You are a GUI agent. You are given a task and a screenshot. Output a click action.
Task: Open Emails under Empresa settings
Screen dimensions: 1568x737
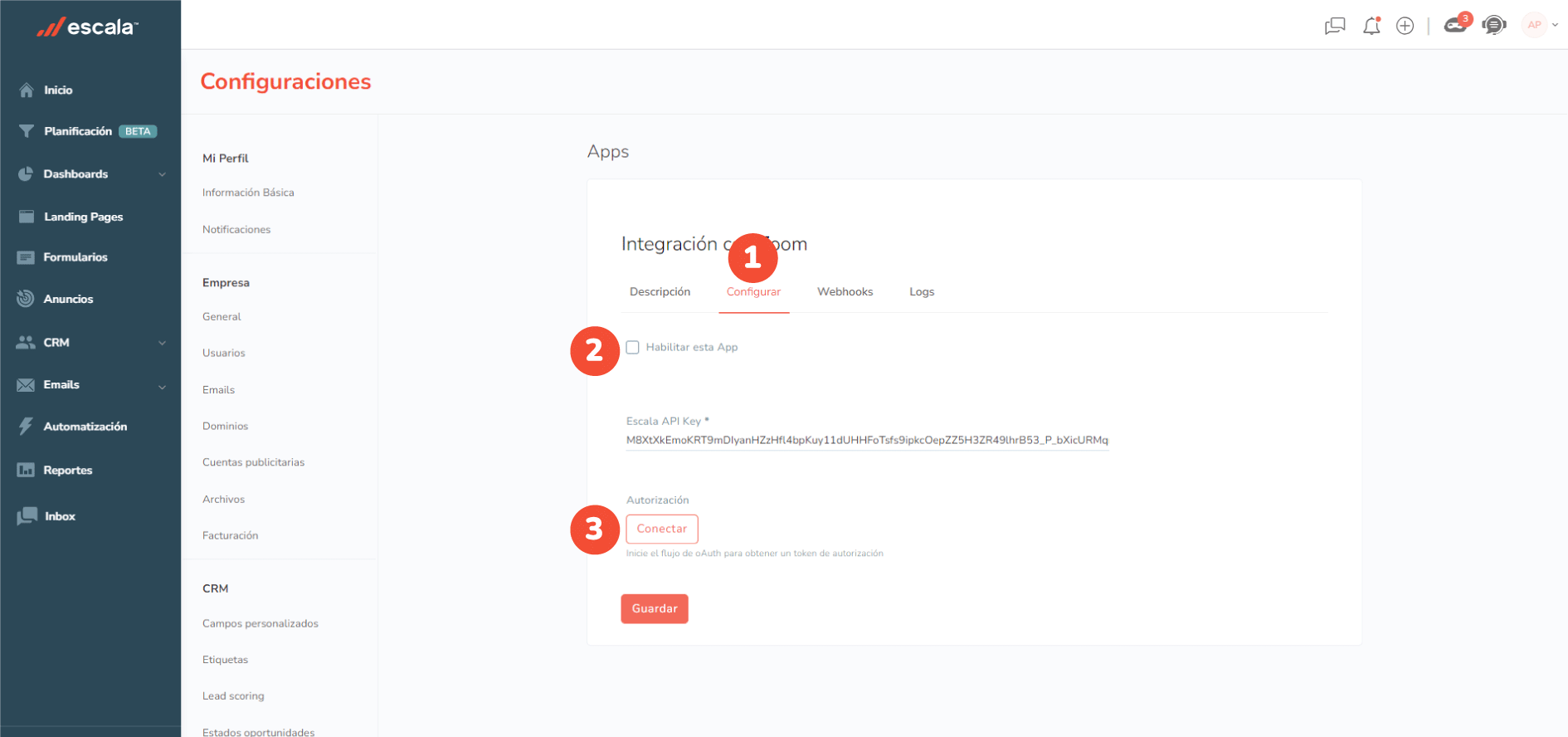(219, 389)
